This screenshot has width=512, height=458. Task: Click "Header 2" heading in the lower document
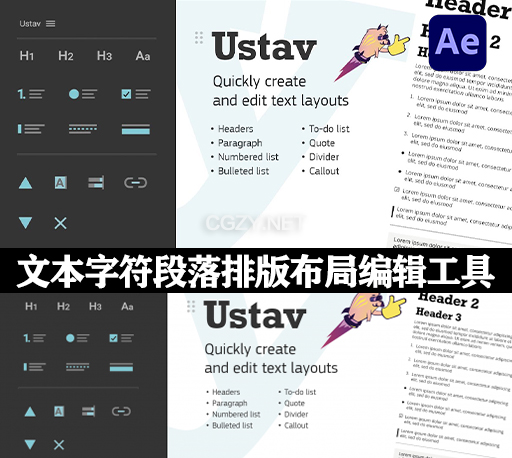coord(449,300)
